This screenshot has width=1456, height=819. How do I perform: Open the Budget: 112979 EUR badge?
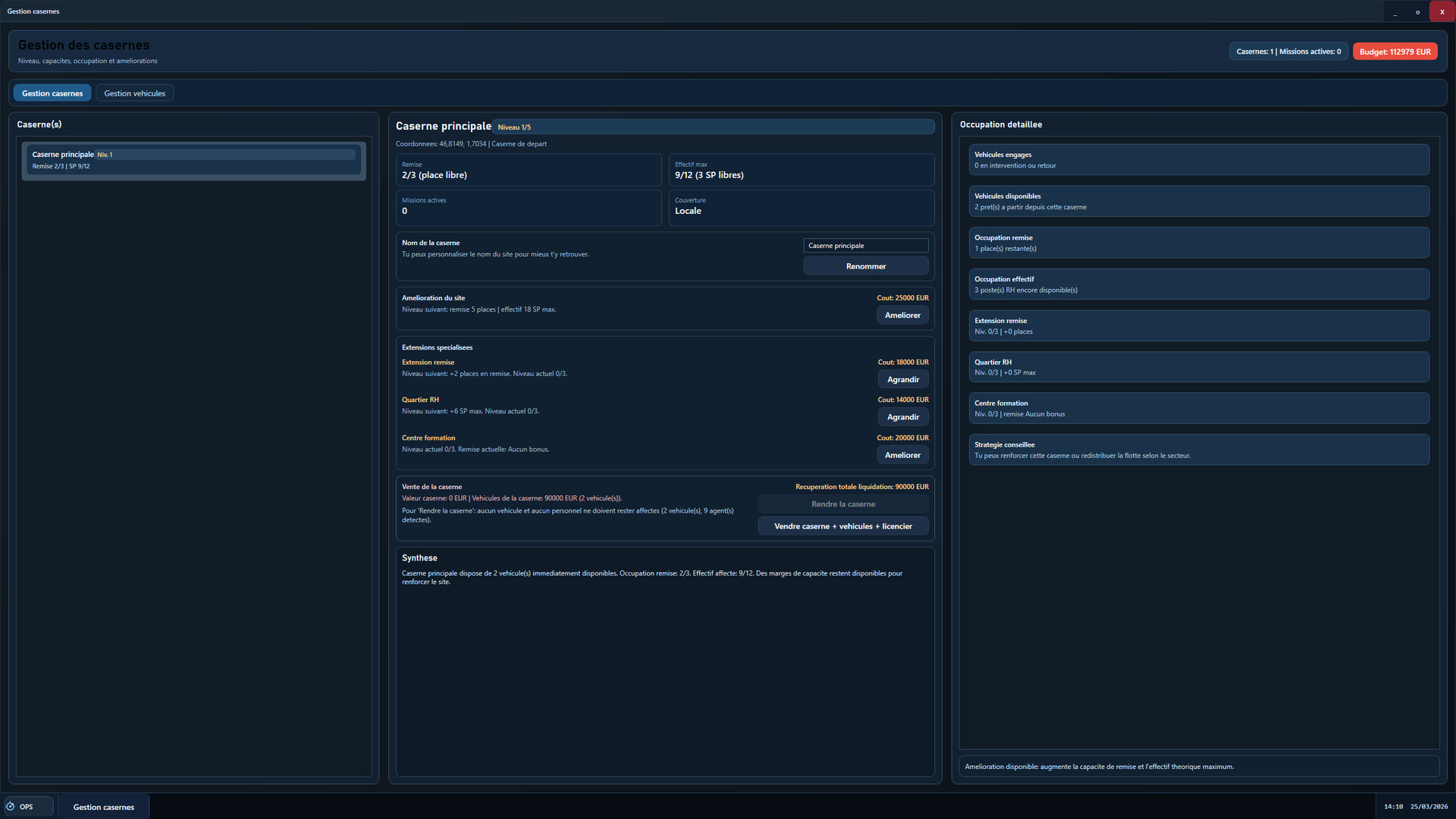tap(1394, 51)
